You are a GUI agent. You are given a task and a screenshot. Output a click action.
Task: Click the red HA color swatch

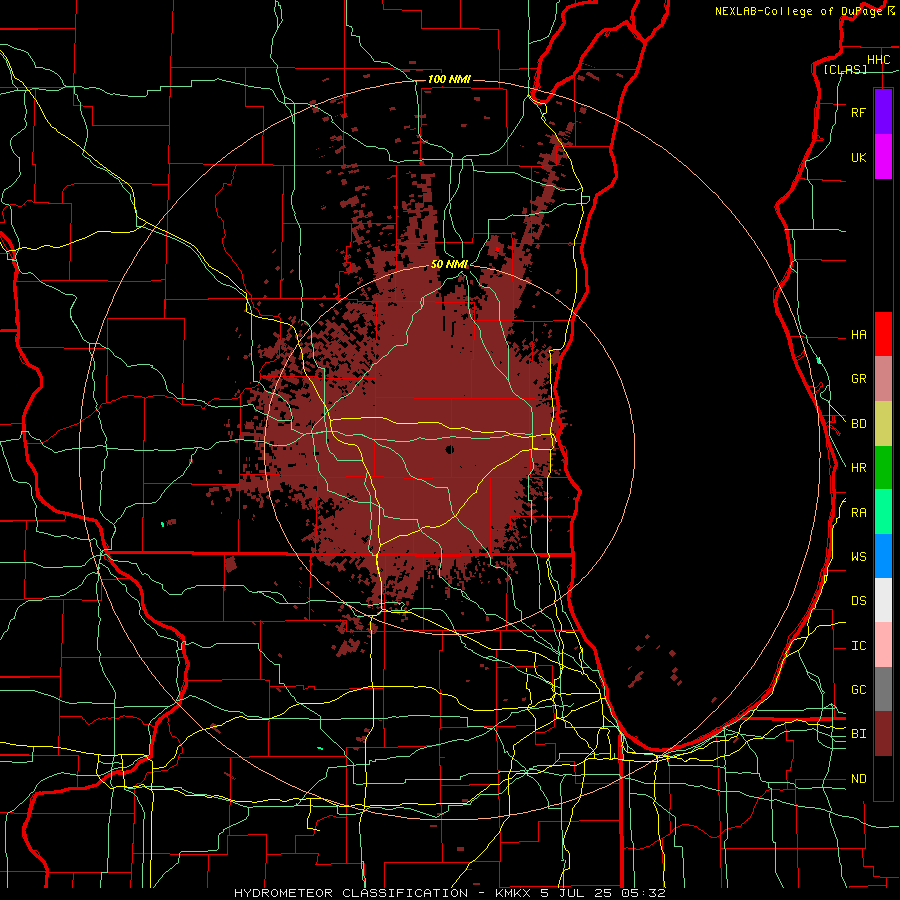tap(883, 334)
